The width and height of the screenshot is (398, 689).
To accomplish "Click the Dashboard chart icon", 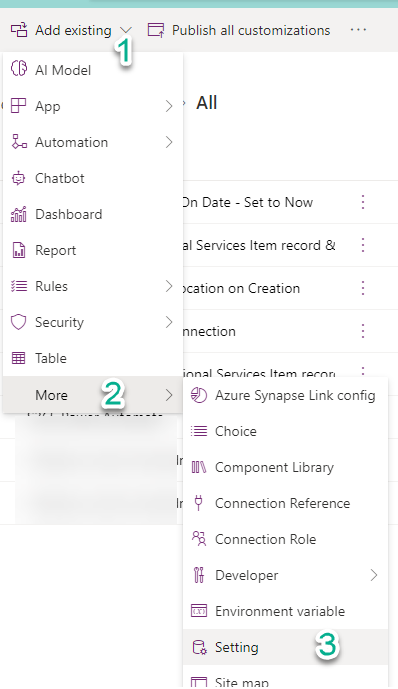I will coord(18,214).
